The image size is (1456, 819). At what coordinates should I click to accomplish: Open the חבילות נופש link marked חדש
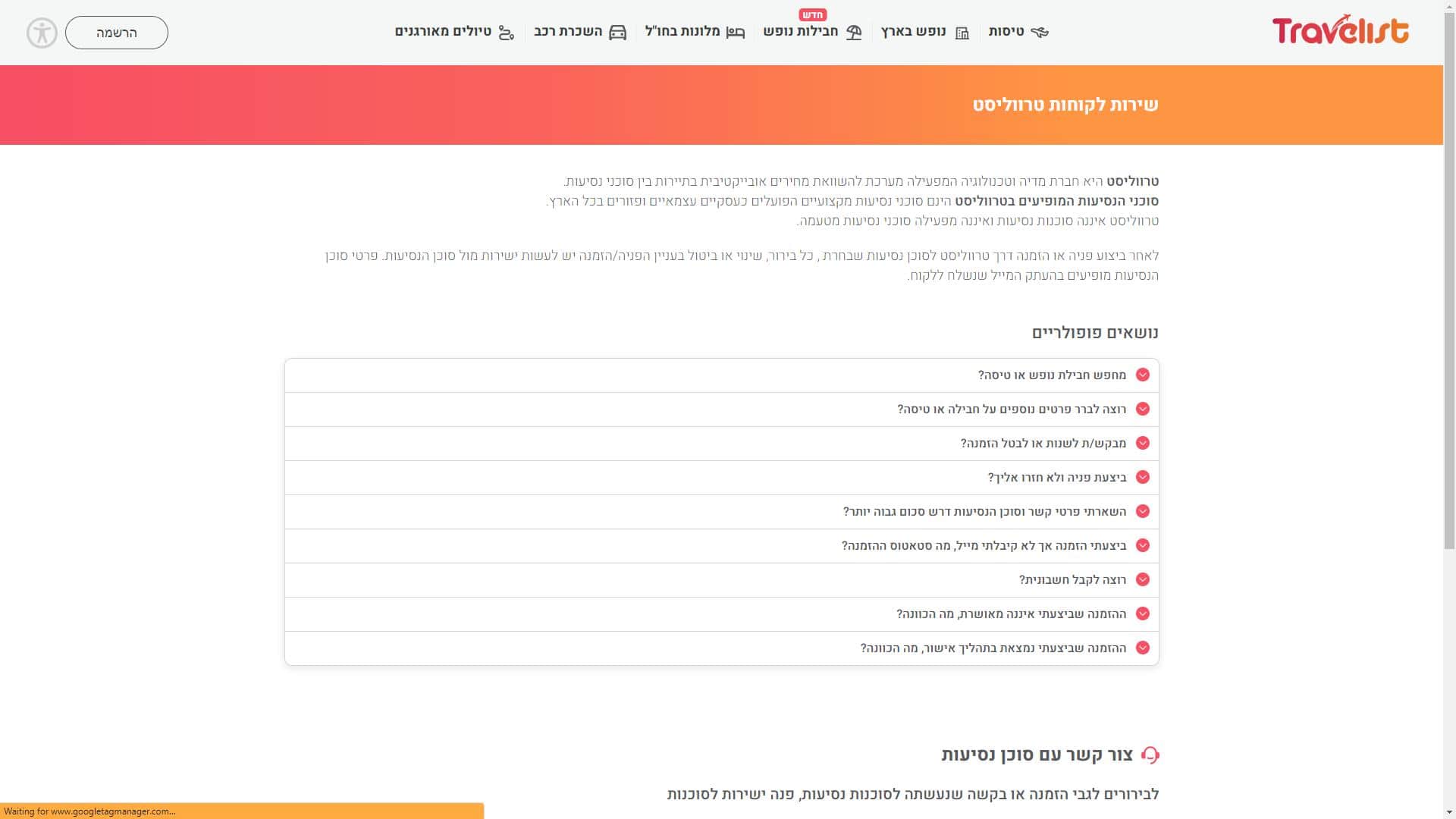tap(800, 32)
